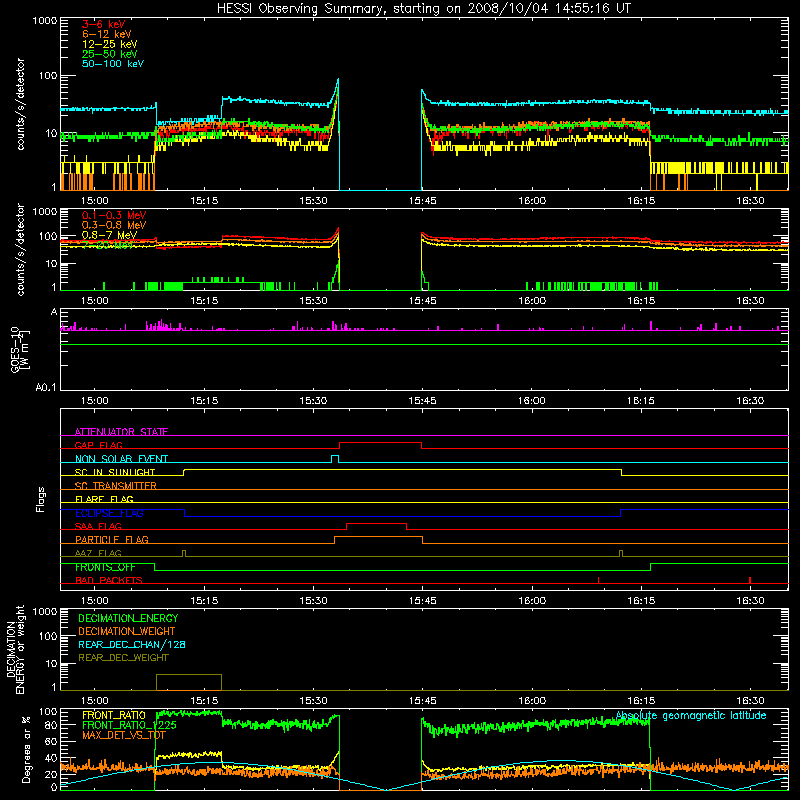Screen dimensions: 800x800
Task: Click the DECIMATION_ENERGY legend label
Action: click(x=128, y=618)
